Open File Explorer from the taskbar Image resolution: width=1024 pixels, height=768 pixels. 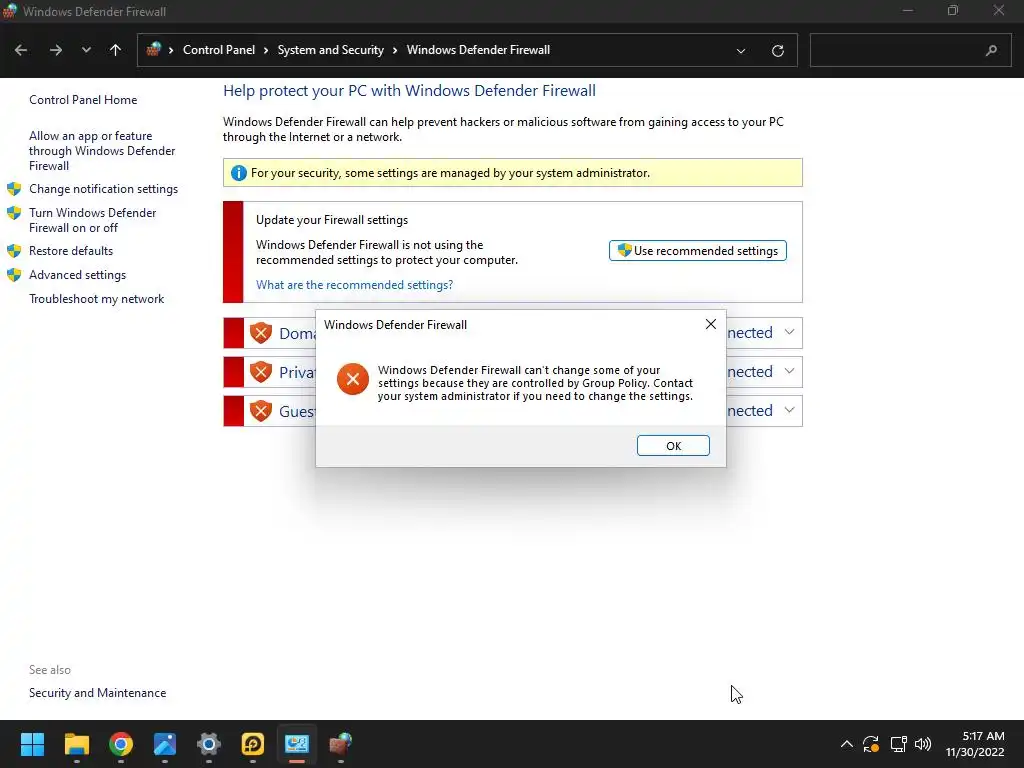[76, 744]
